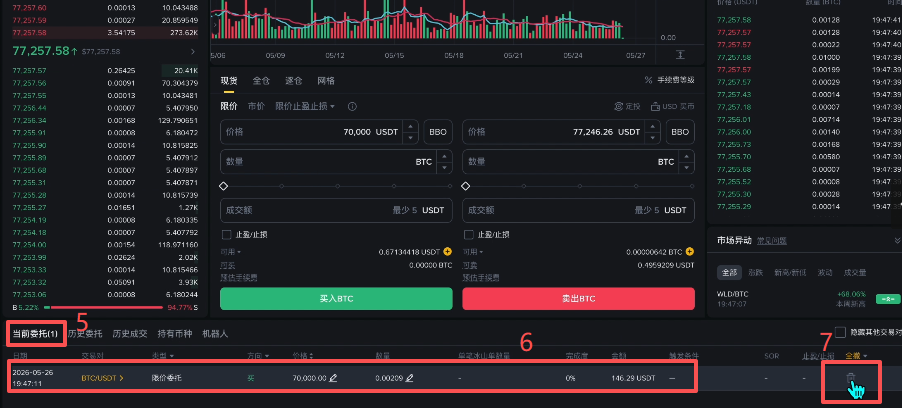902x408 pixels.
Task: Click the green pattern badge for WLD/BTC
Action: pos(888,299)
